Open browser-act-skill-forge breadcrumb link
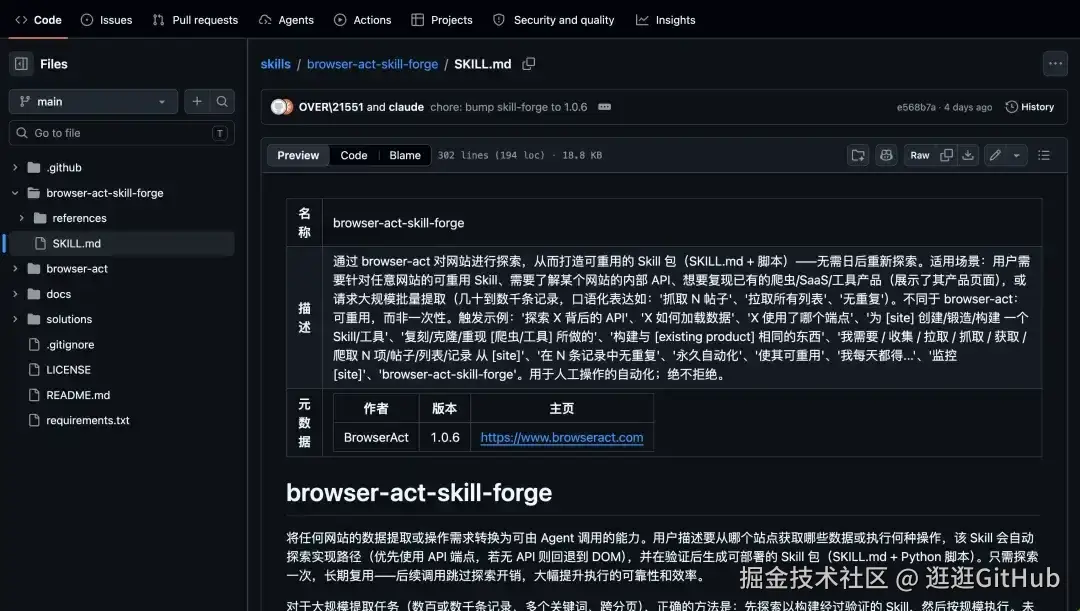This screenshot has height=611, width=1080. click(372, 64)
